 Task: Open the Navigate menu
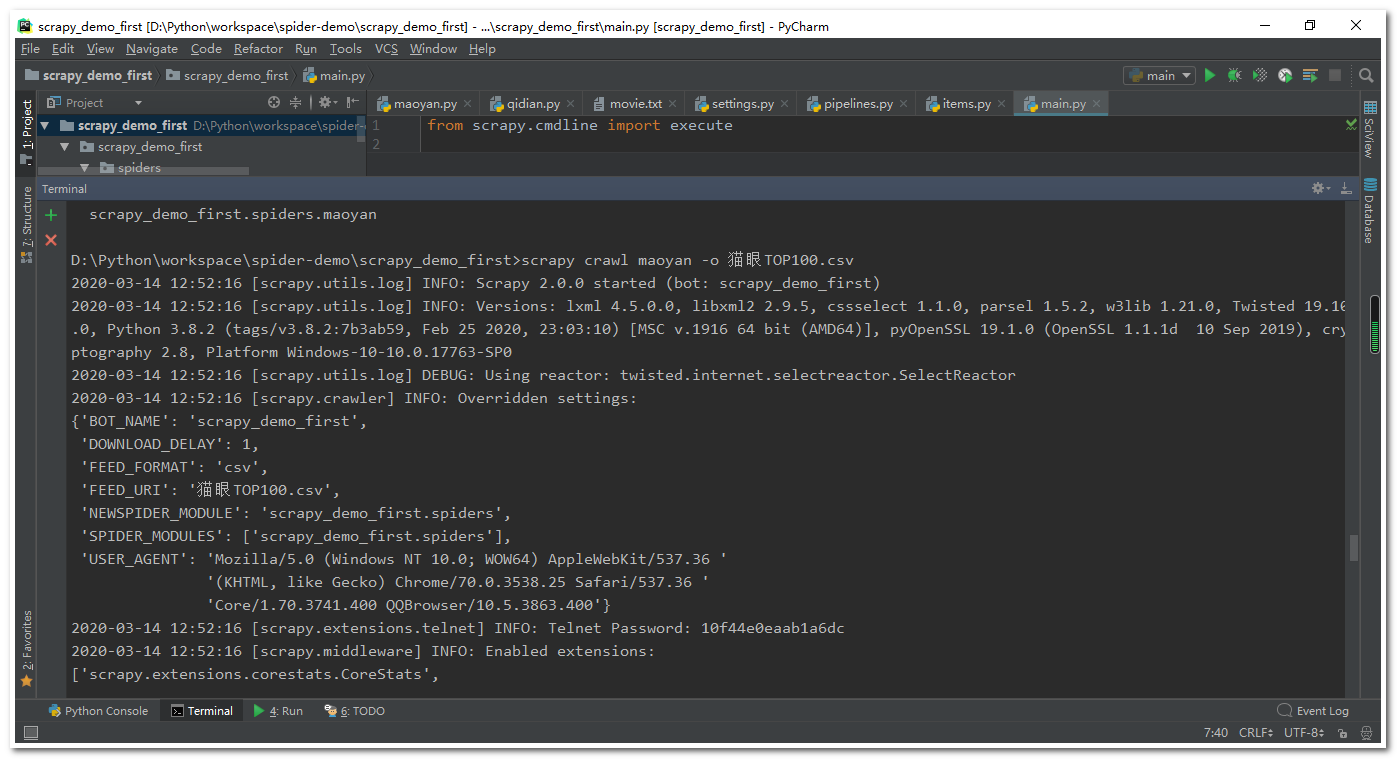[152, 49]
